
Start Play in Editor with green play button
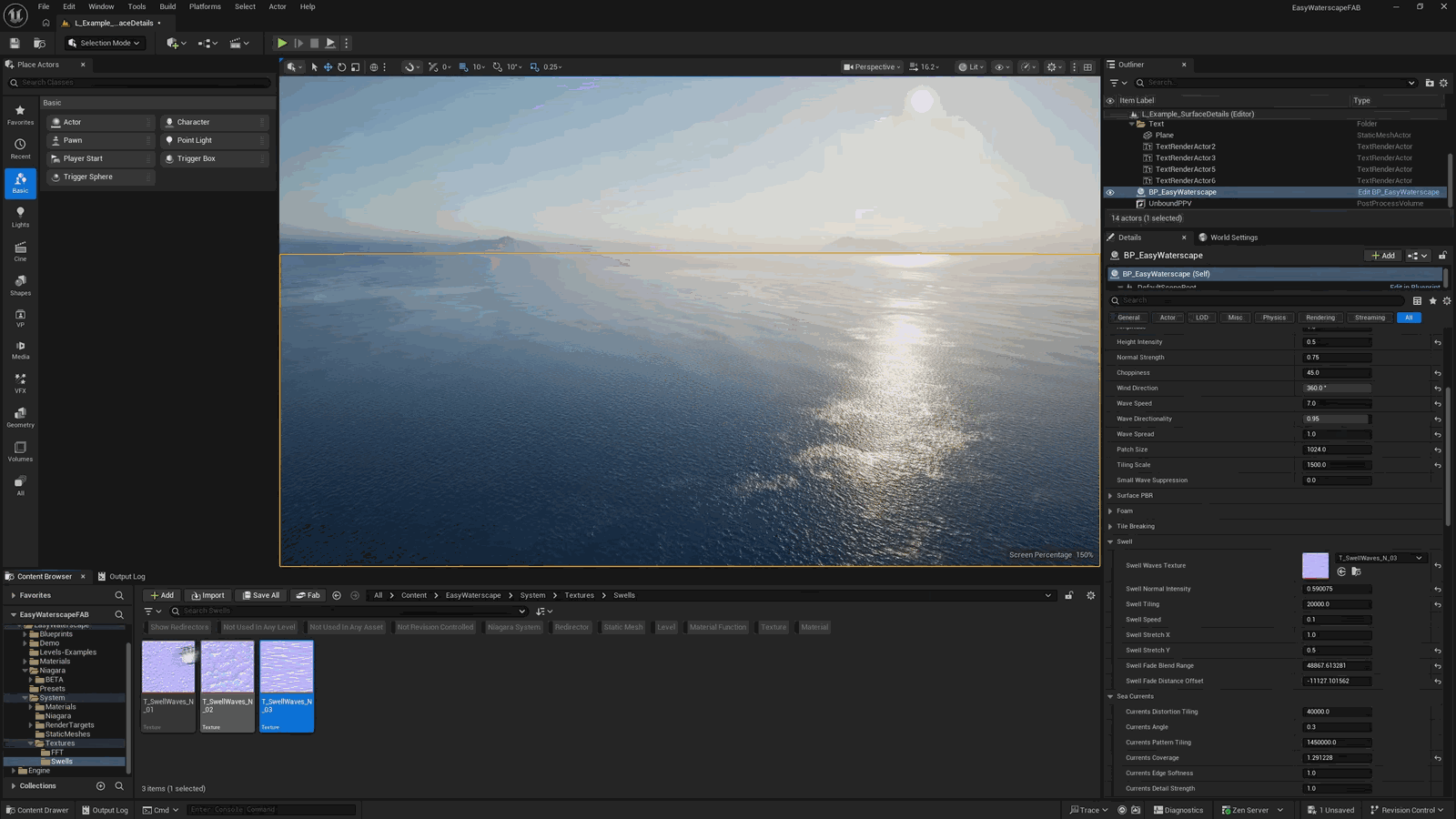click(282, 43)
